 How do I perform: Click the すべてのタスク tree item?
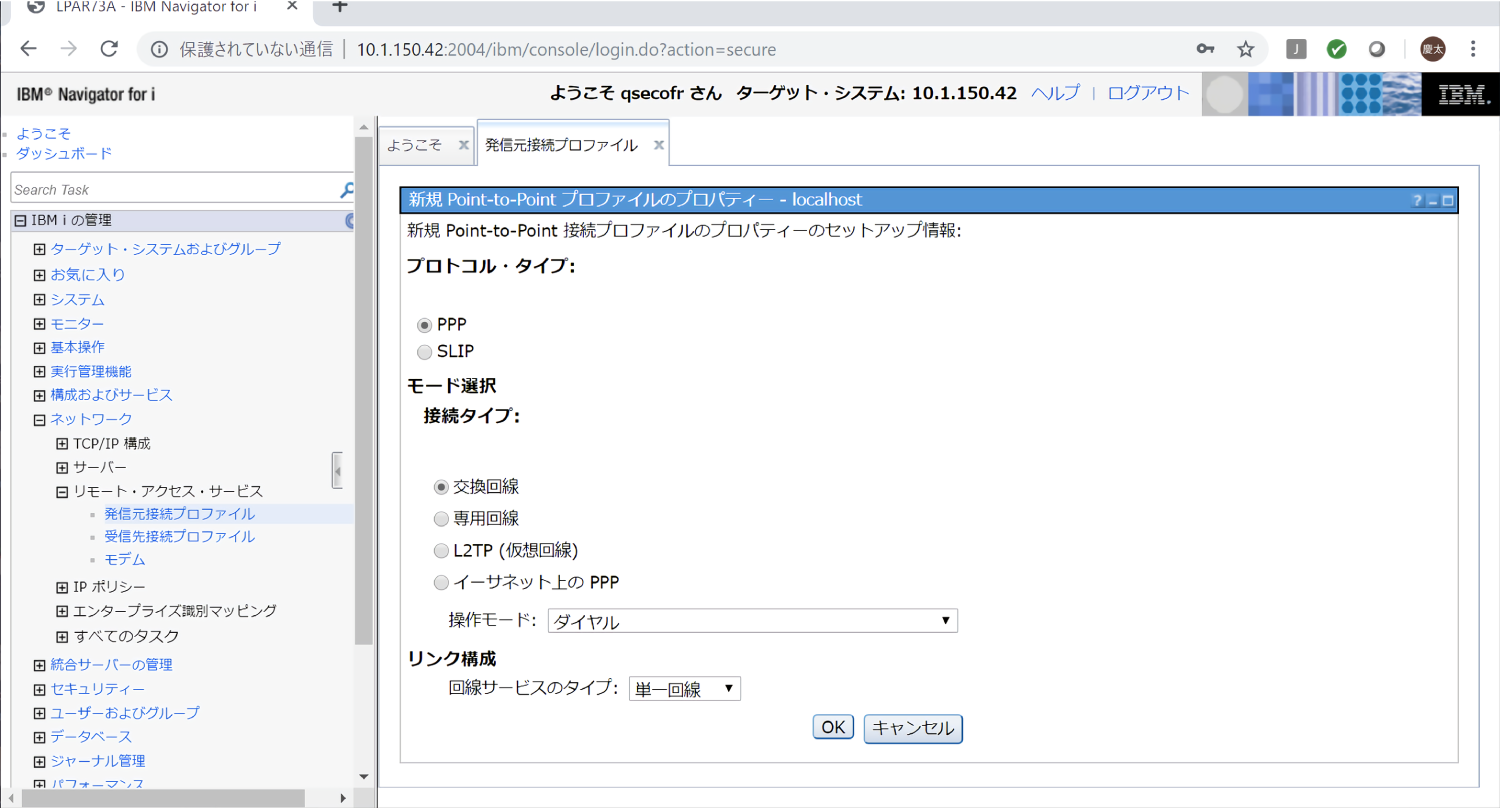coord(127,636)
